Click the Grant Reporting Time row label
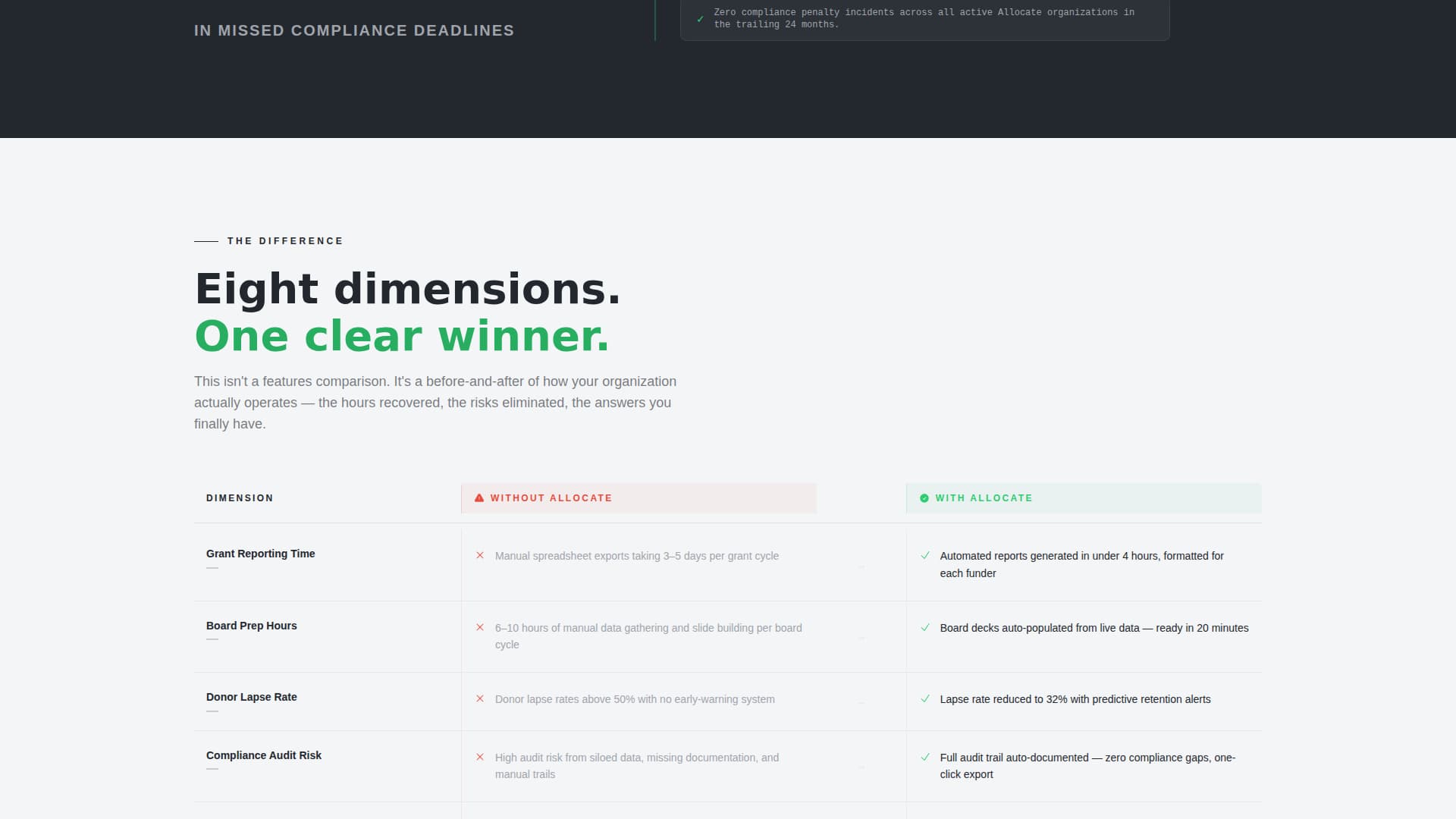Screen dimensions: 1456x819 click(x=260, y=554)
